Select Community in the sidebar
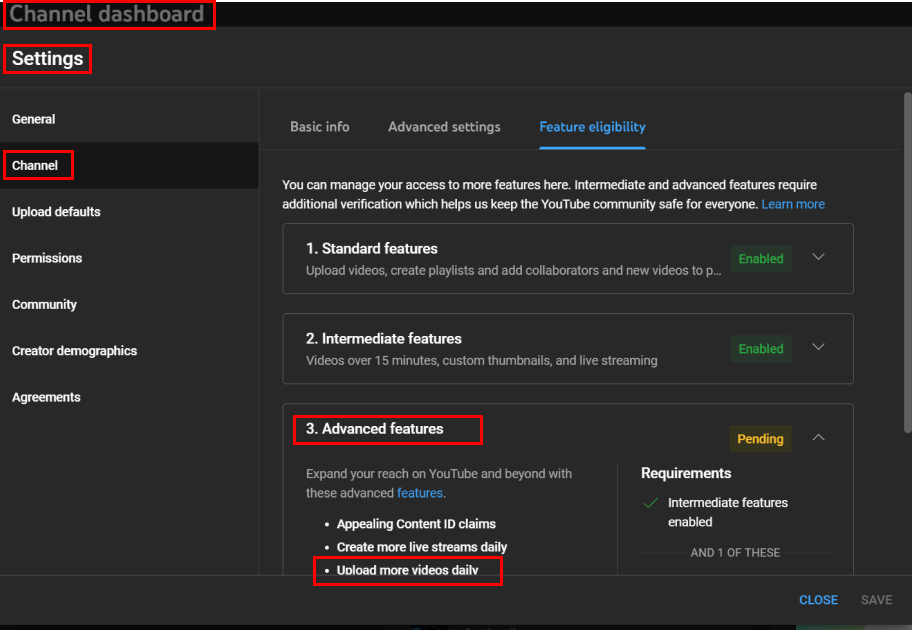This screenshot has width=912, height=630. 44,304
